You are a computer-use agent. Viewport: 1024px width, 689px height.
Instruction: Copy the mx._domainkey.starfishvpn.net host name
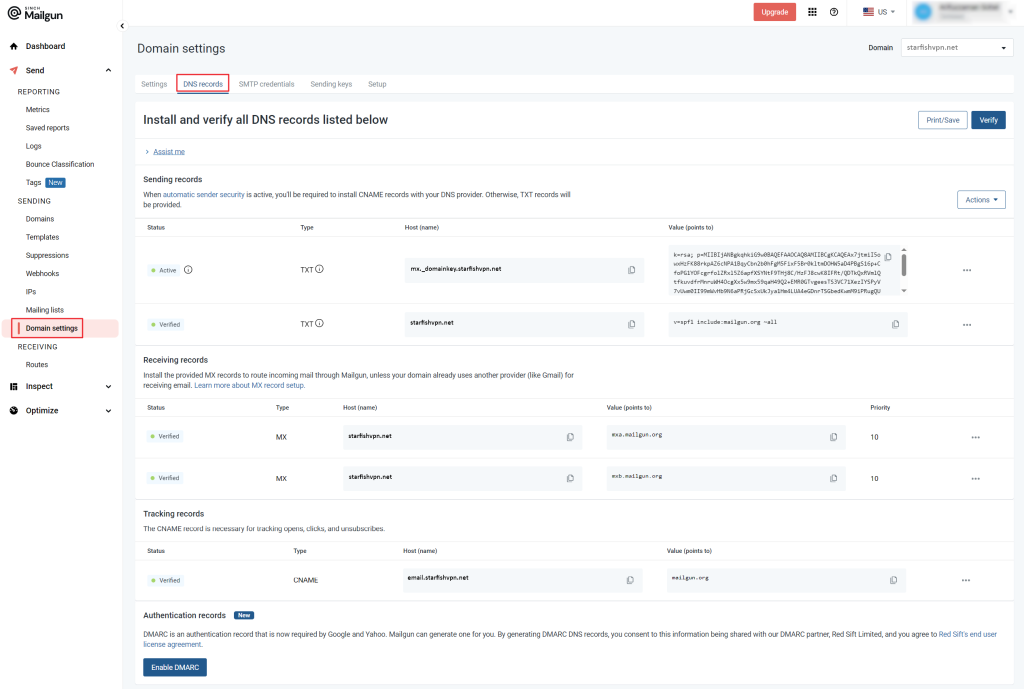click(x=632, y=270)
